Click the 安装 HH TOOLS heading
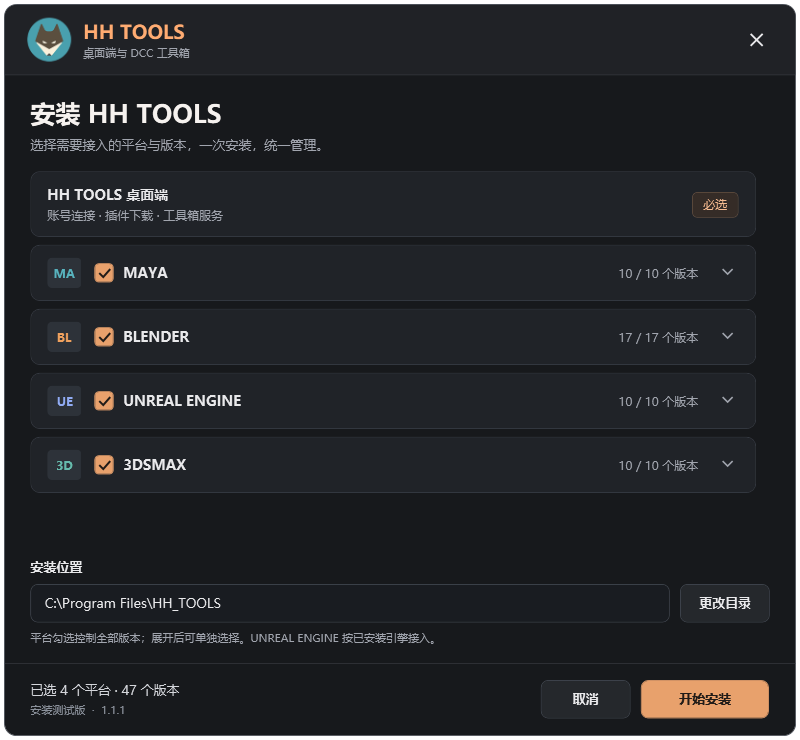 126,114
